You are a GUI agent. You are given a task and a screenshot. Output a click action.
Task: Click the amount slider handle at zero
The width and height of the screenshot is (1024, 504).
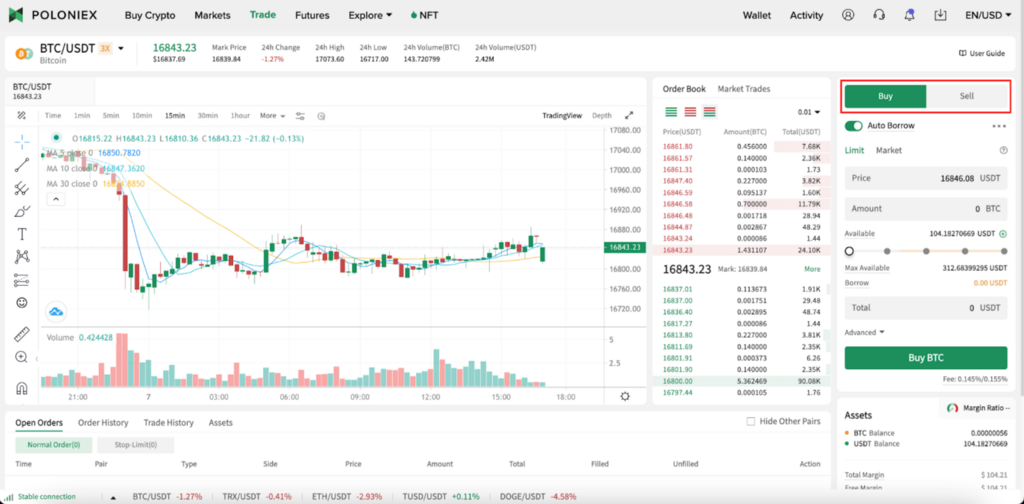click(848, 251)
